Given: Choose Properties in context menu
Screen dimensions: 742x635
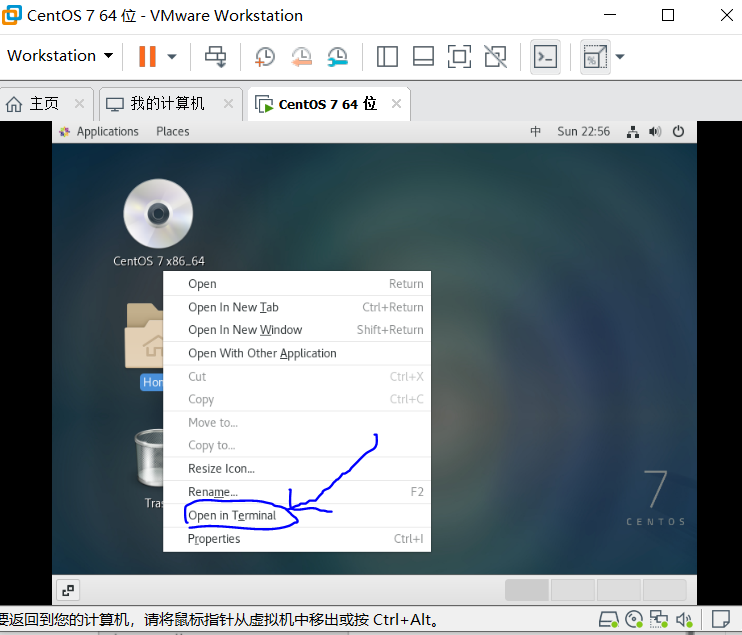Looking at the screenshot, I should [x=297, y=539].
